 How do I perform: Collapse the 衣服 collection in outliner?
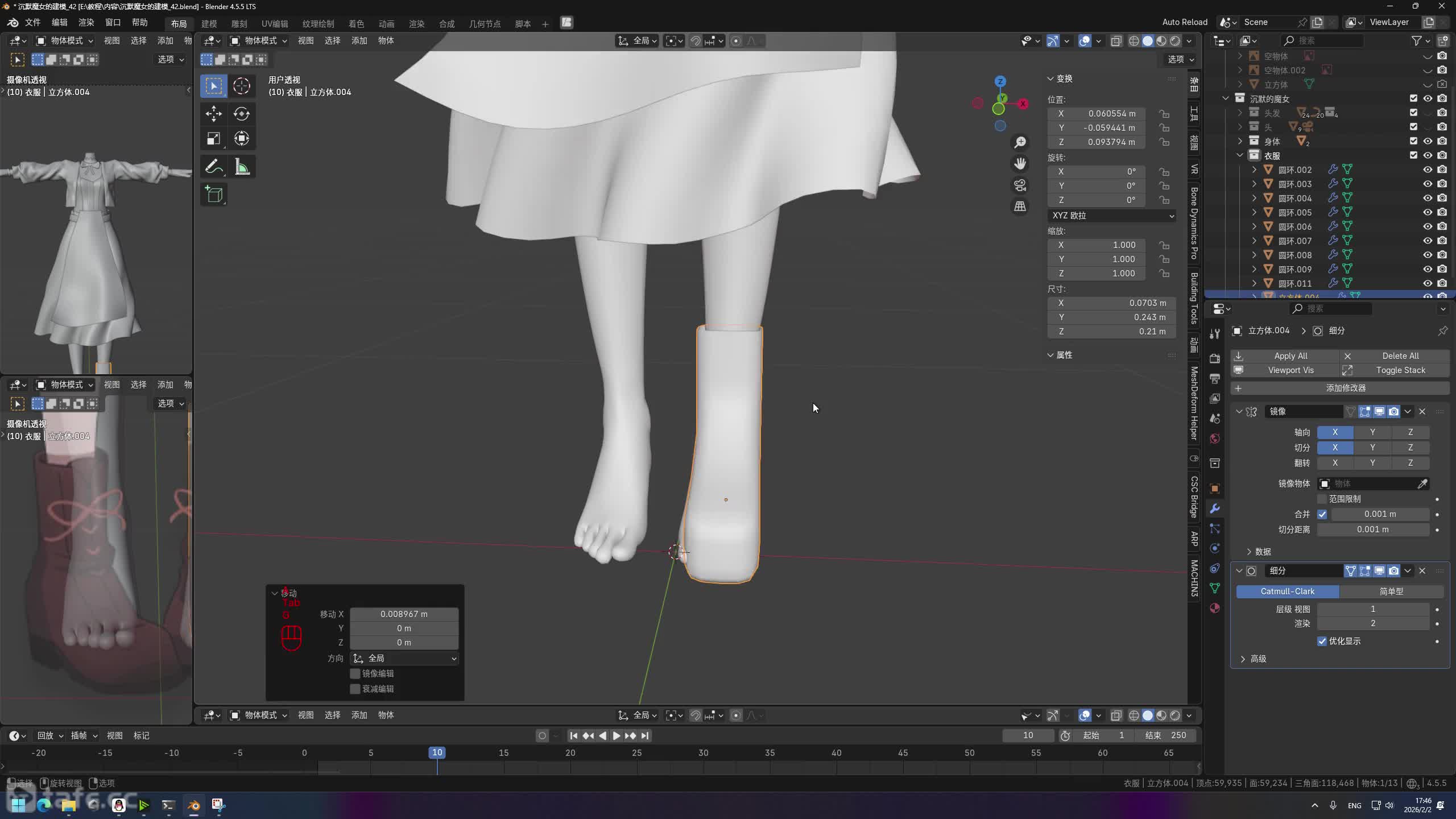pyautogui.click(x=1240, y=155)
